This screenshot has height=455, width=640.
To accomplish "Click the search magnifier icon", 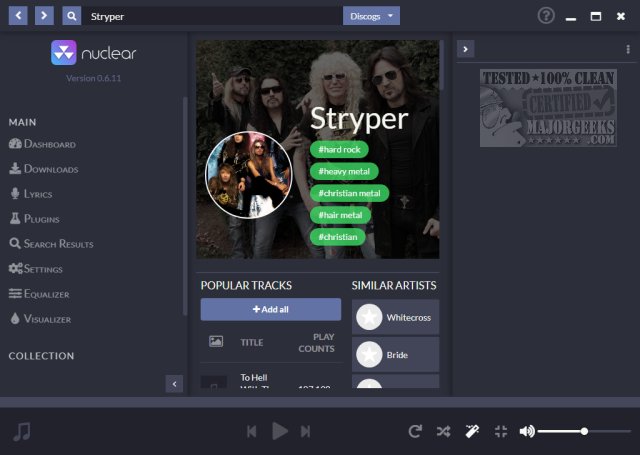I will tap(71, 16).
